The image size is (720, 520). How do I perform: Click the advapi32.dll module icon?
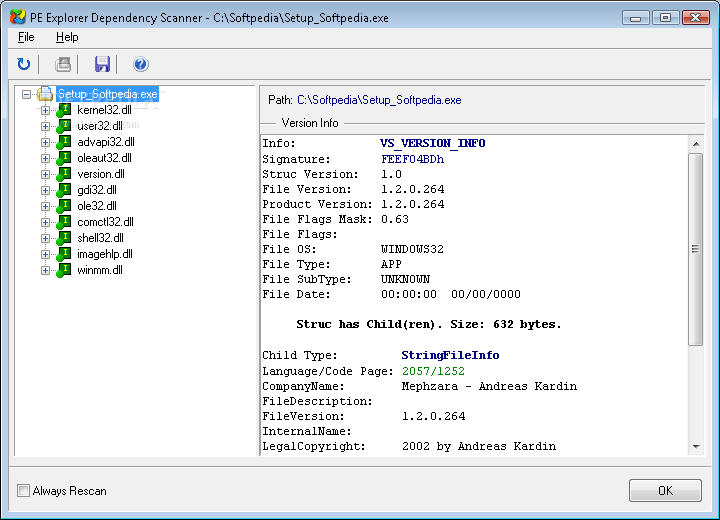64,142
